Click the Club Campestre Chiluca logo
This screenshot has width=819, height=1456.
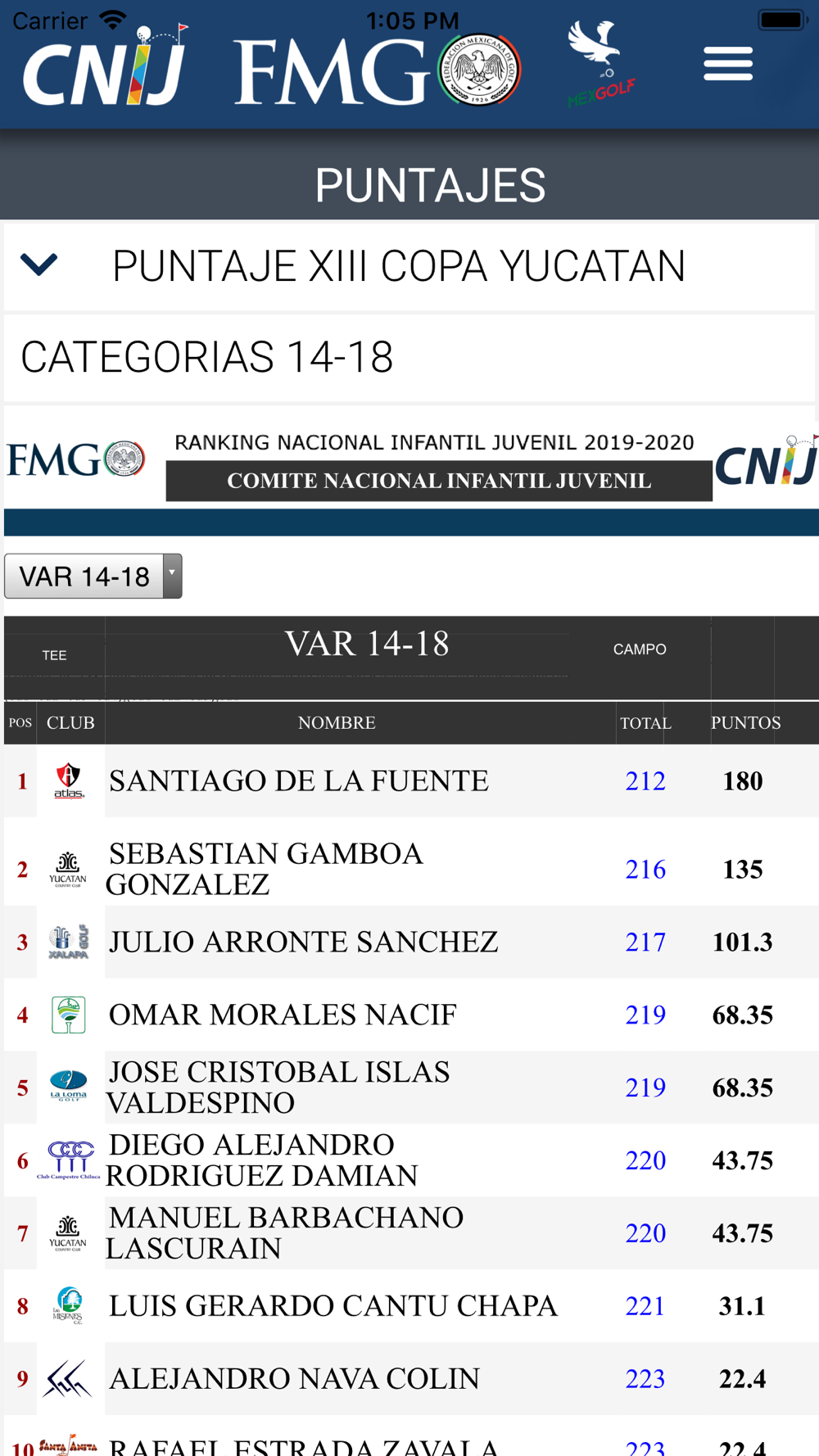(x=69, y=1160)
